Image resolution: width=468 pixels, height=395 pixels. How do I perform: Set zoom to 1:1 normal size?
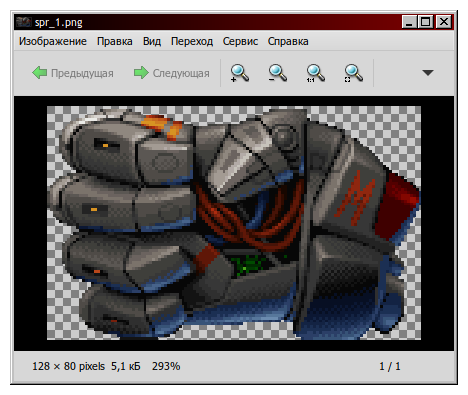click(x=315, y=73)
